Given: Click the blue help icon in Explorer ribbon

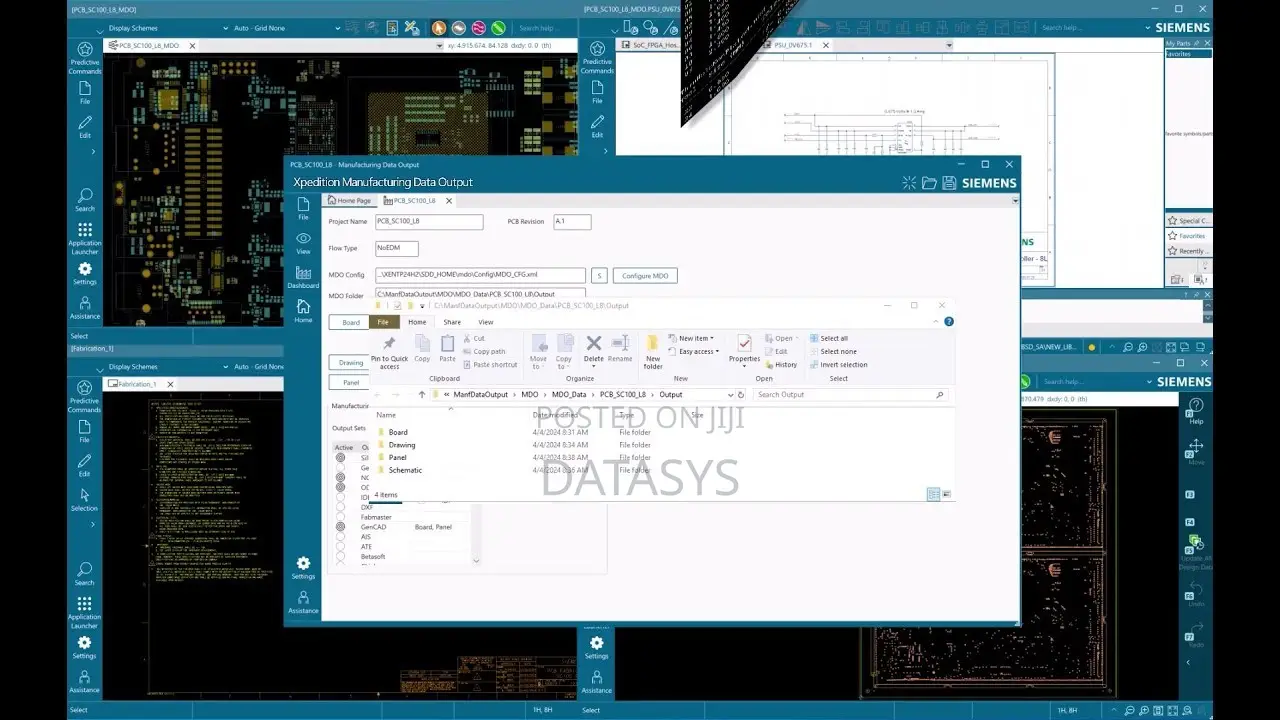Looking at the screenshot, I should [x=949, y=322].
